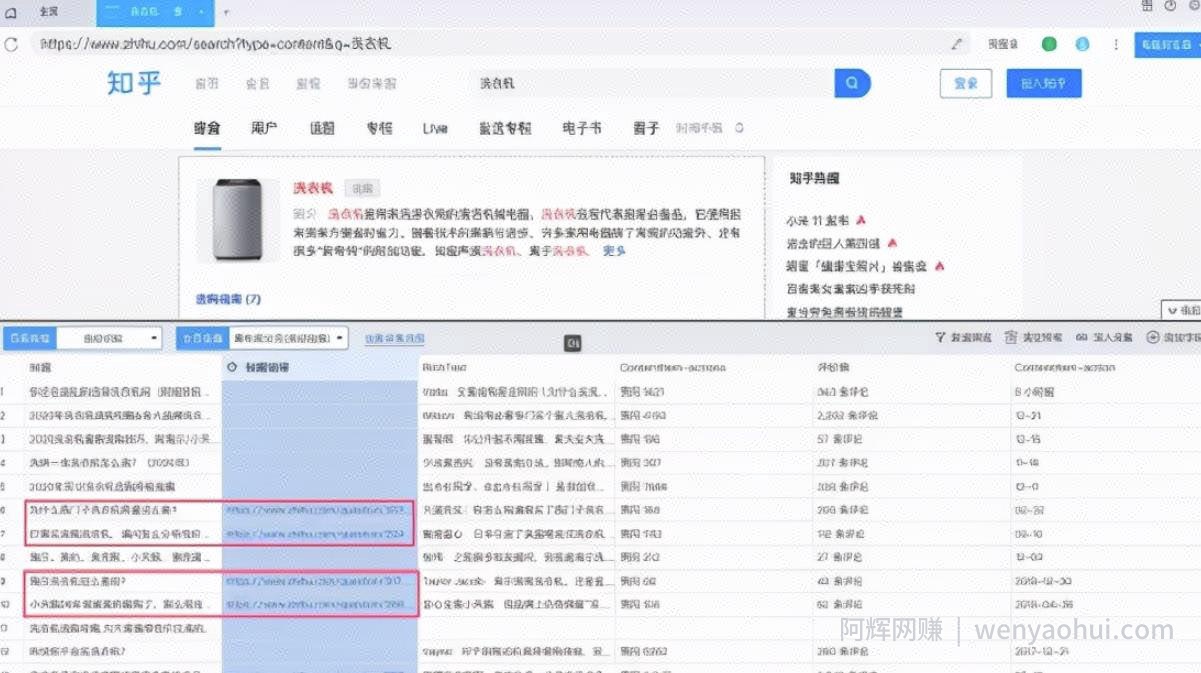
Task: Click the pencil edit icon in the address bar
Action: [957, 44]
